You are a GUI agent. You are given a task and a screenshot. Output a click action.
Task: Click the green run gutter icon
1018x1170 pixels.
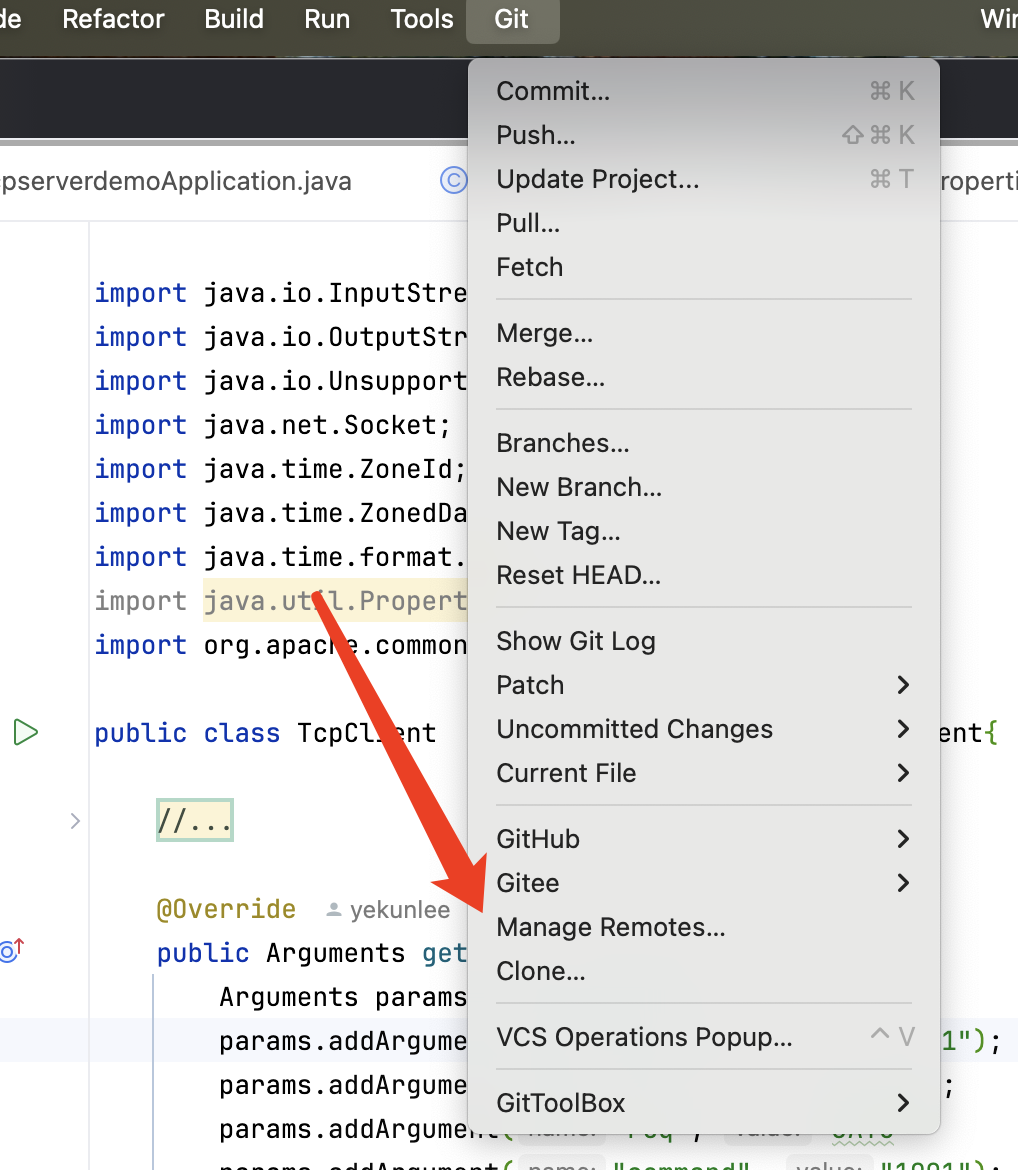[x=25, y=733]
